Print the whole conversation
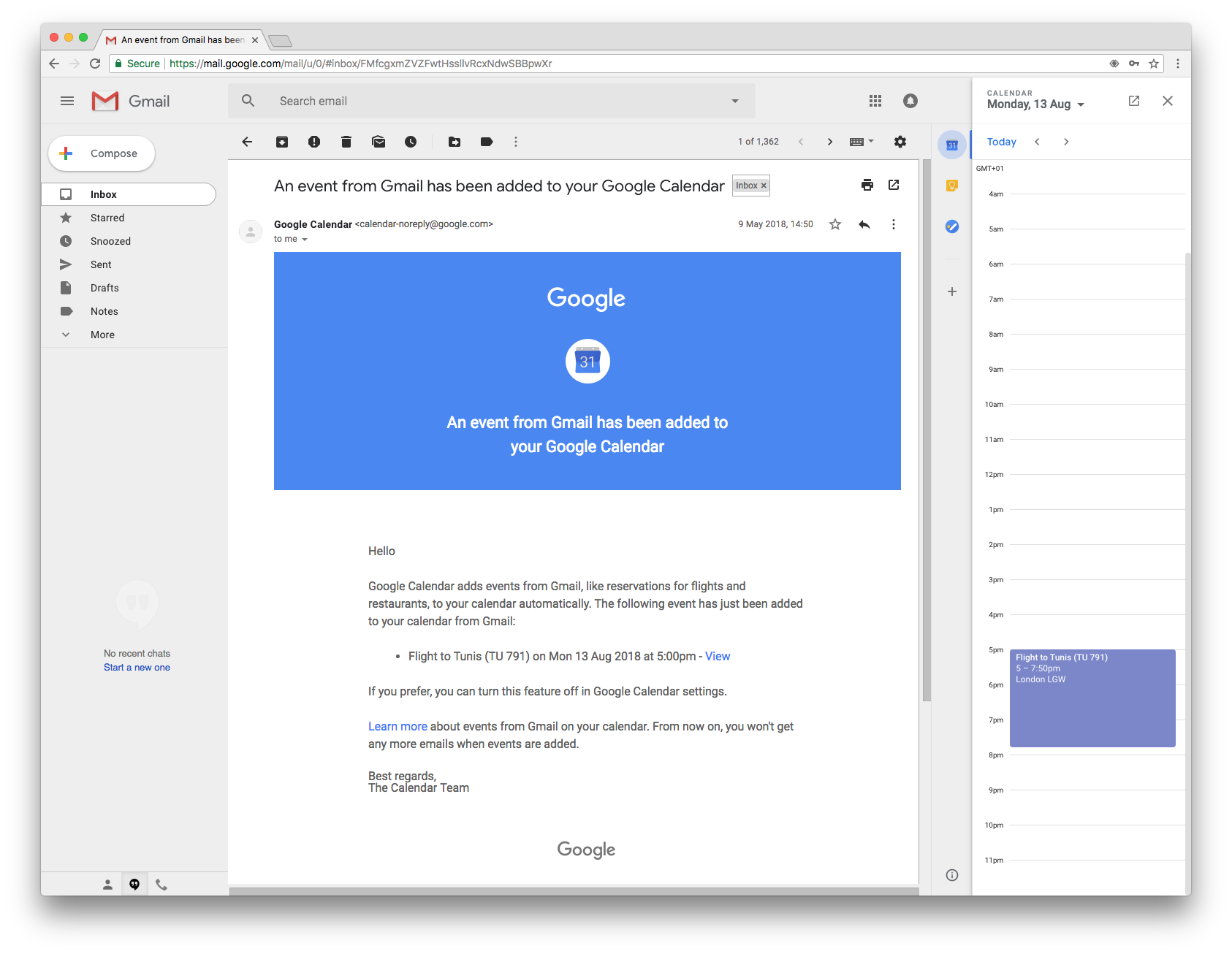This screenshot has height=954, width=1232. [867, 185]
